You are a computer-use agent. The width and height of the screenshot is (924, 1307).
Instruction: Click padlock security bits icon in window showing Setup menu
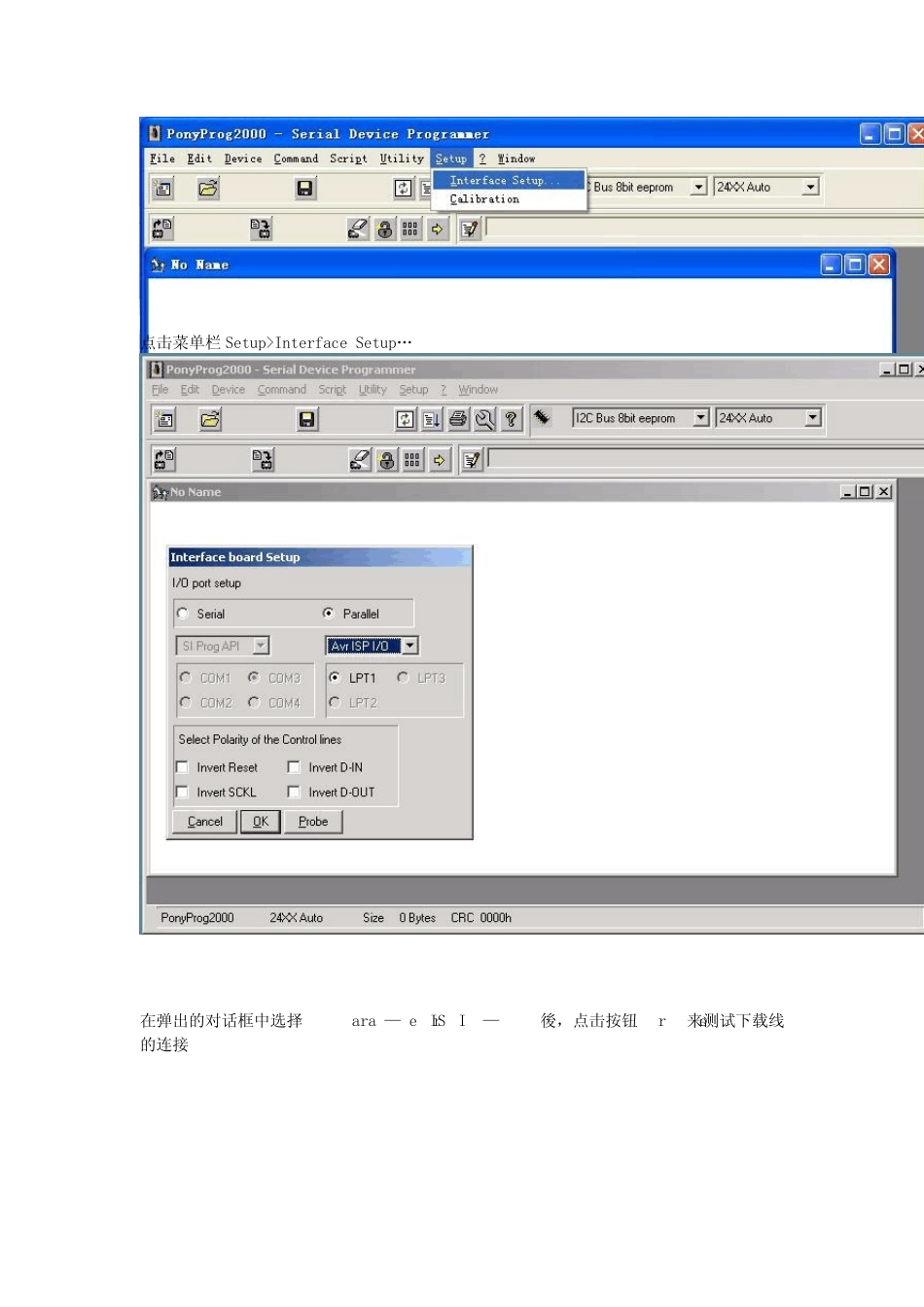tap(385, 230)
